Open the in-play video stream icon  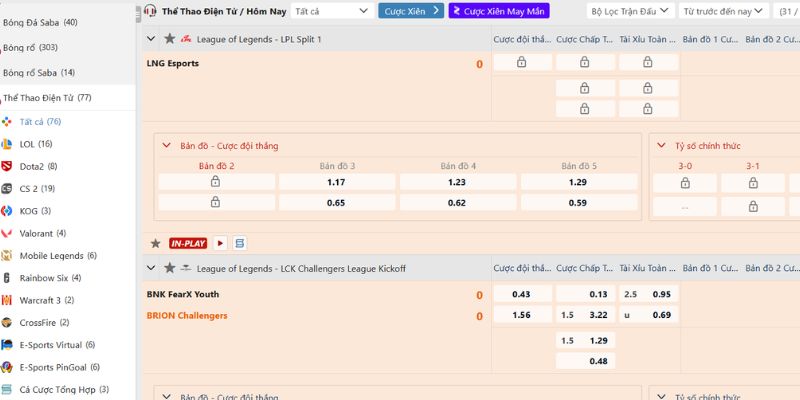(220, 243)
